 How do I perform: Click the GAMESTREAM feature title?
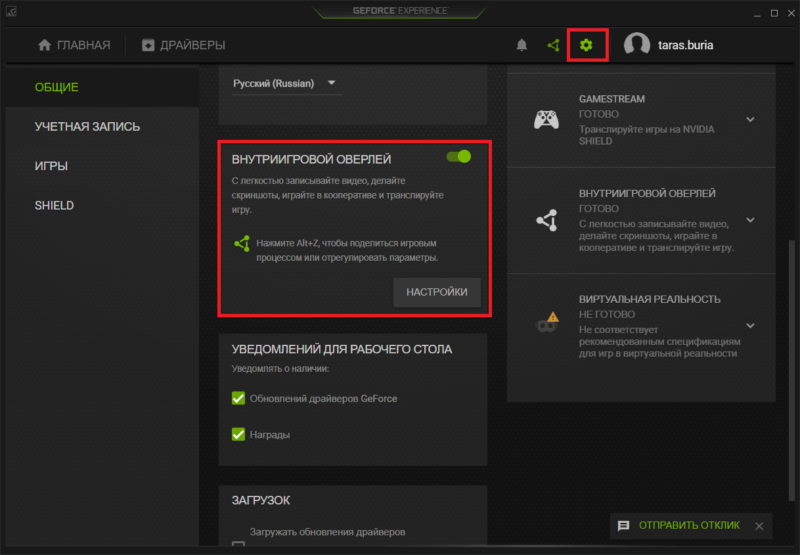[612, 99]
